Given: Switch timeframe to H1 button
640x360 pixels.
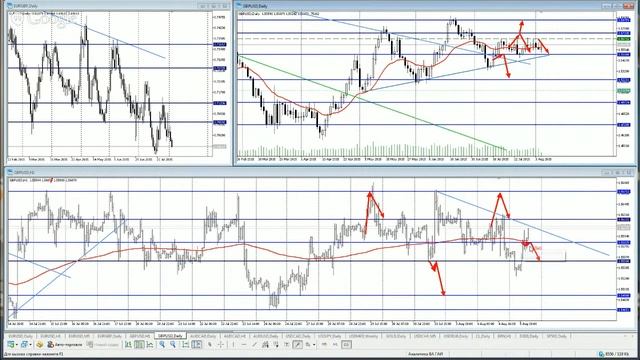Looking at the screenshot, I should [336, 344].
